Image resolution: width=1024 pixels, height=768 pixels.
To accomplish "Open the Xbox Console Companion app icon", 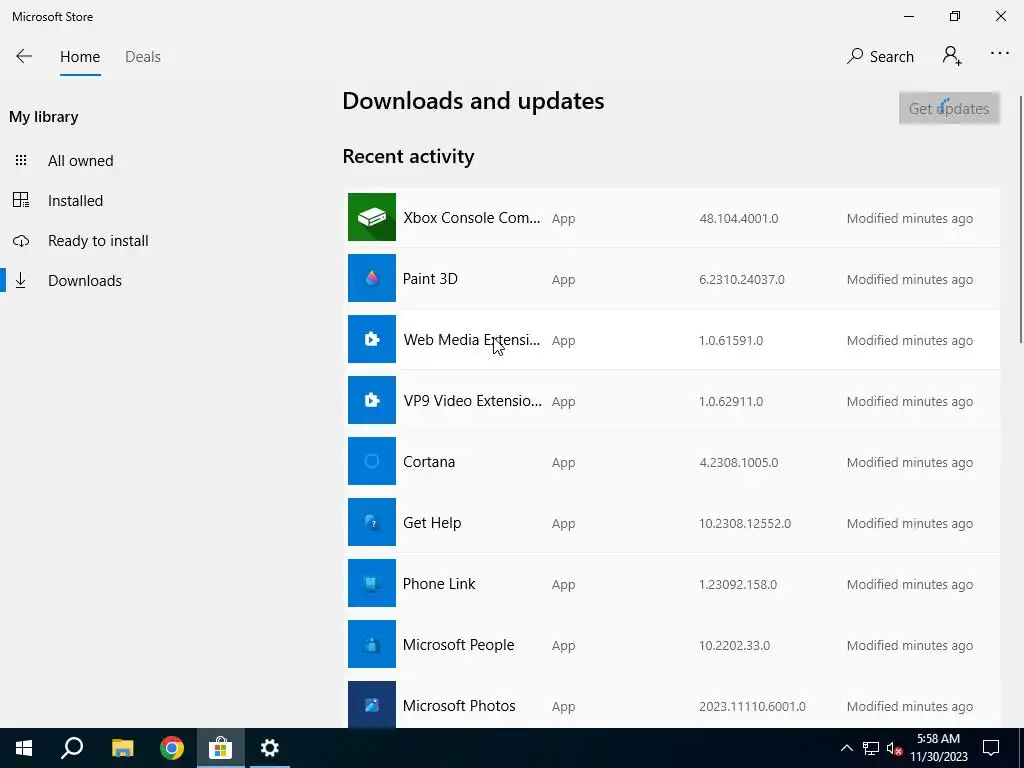I will (372, 217).
